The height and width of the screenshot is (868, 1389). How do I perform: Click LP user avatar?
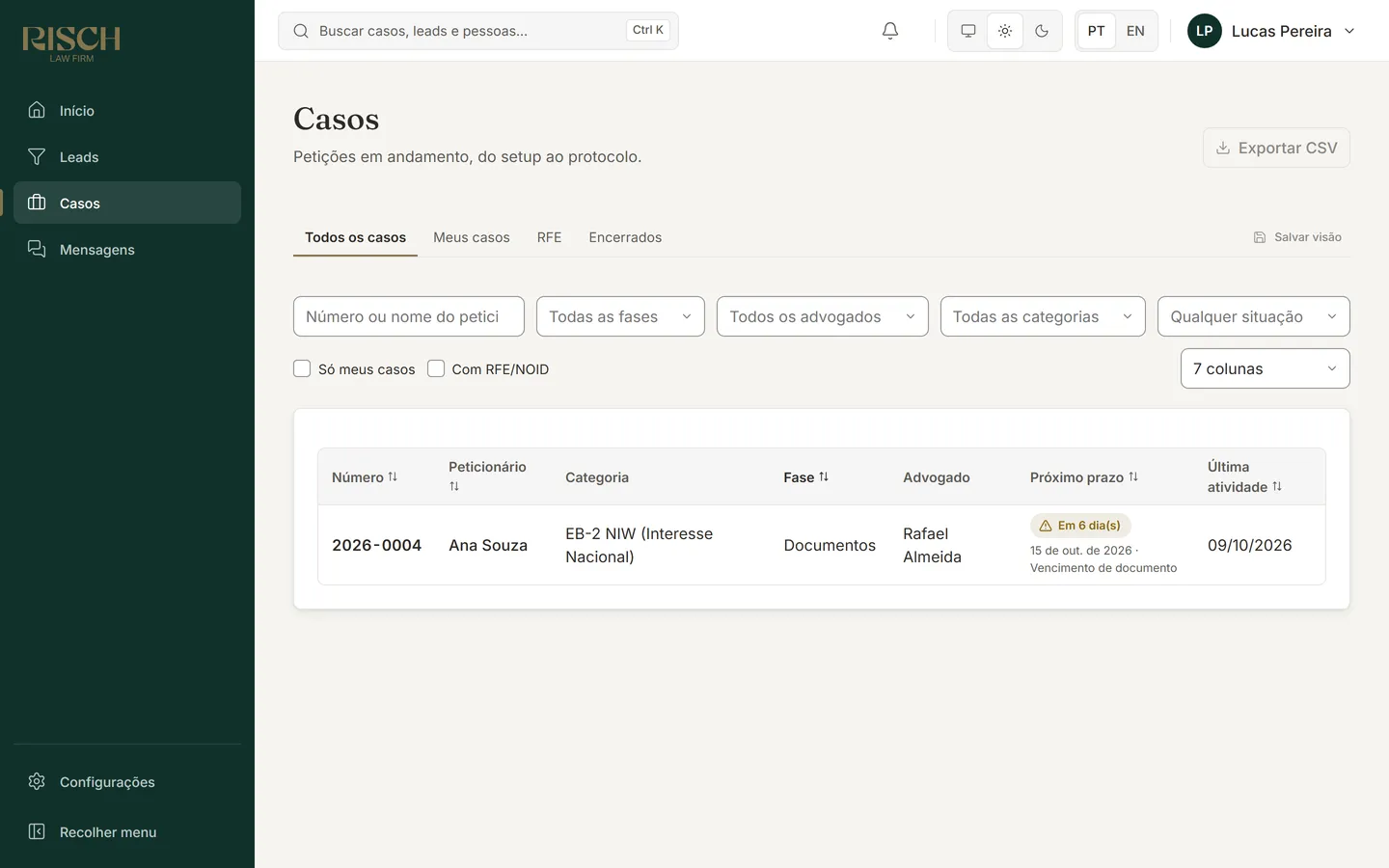click(x=1205, y=31)
